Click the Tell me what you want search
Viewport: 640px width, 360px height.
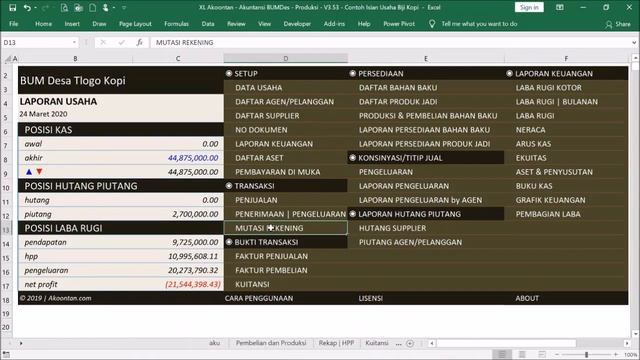pyautogui.click(x=479, y=24)
